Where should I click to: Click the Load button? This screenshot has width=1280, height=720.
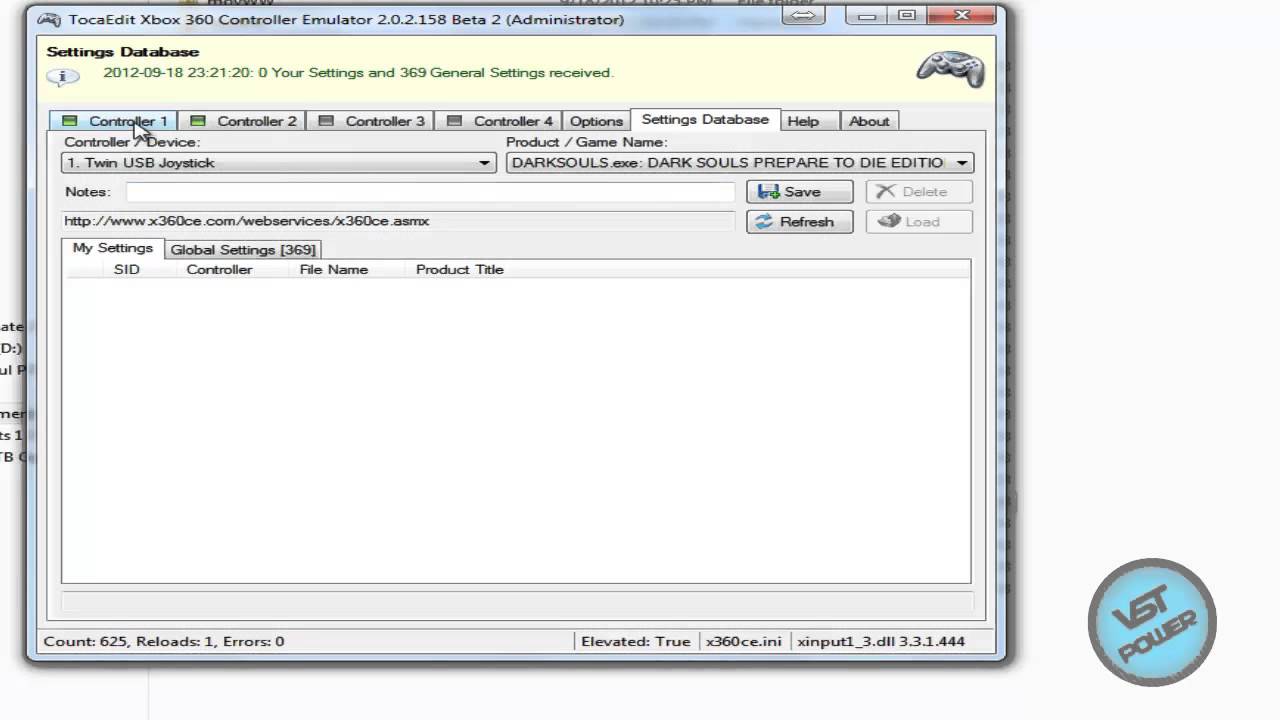pyautogui.click(x=919, y=222)
